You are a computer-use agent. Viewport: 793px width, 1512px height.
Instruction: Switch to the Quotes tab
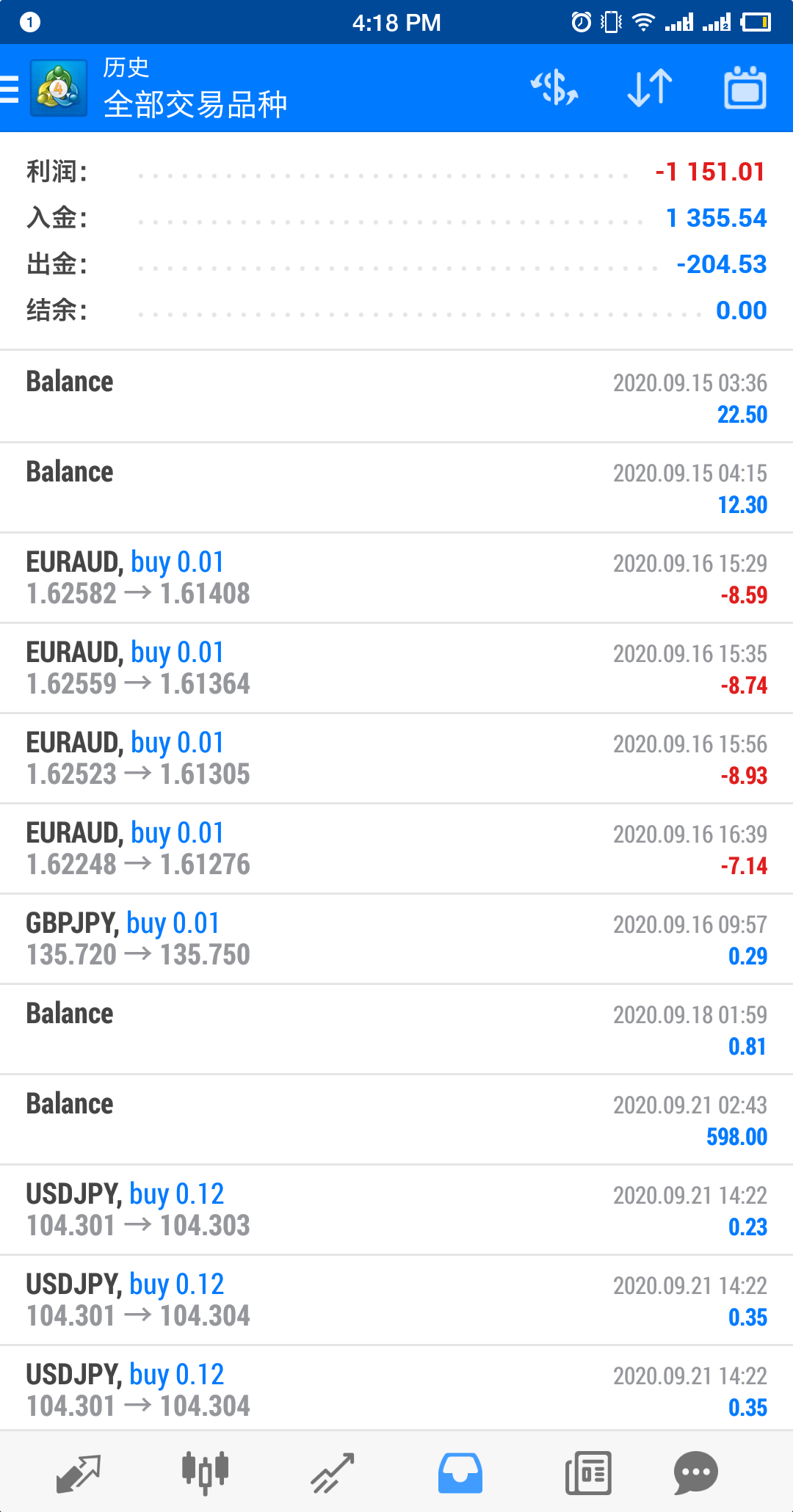point(79,1472)
